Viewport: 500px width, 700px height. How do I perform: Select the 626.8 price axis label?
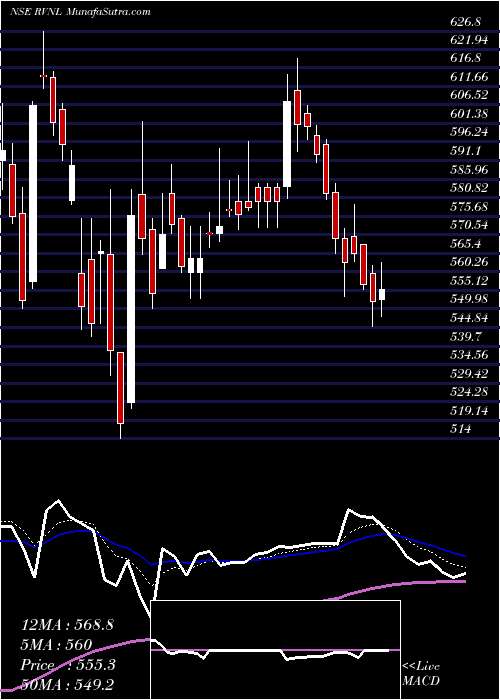(467, 22)
